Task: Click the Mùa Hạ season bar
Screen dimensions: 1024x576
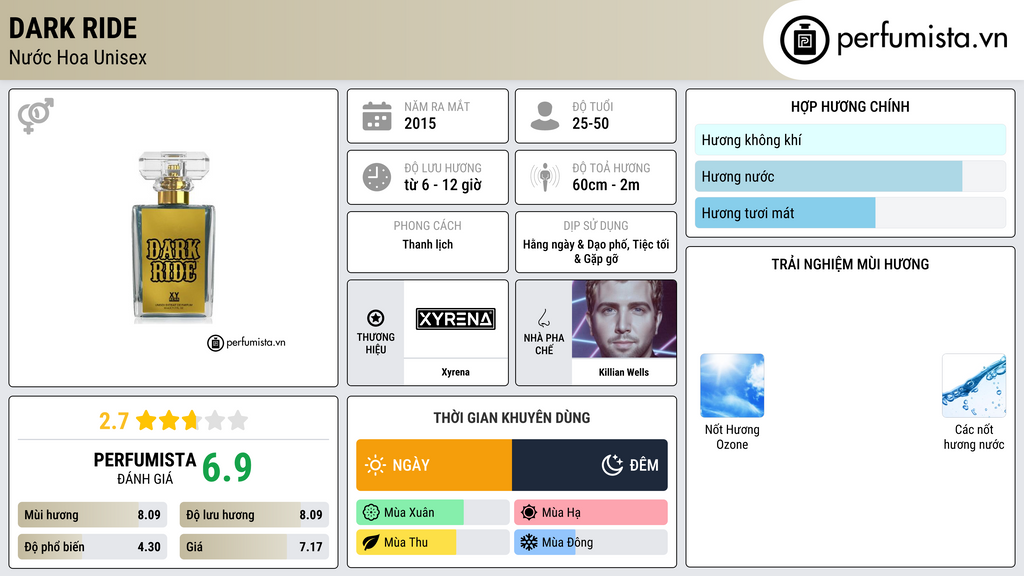Action: coord(591,513)
